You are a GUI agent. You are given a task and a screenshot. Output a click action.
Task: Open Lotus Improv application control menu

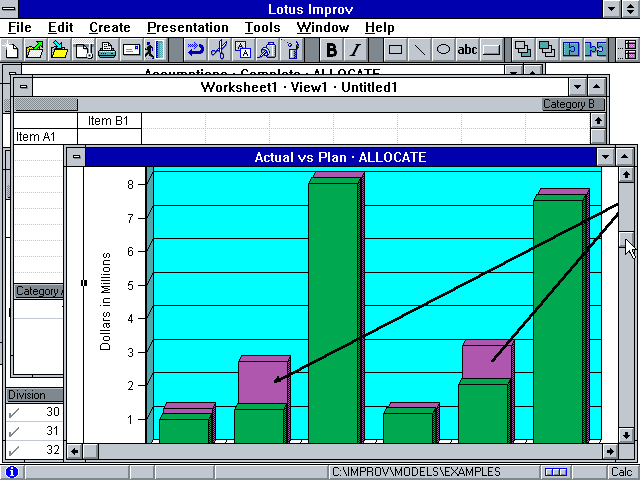(x=9, y=9)
